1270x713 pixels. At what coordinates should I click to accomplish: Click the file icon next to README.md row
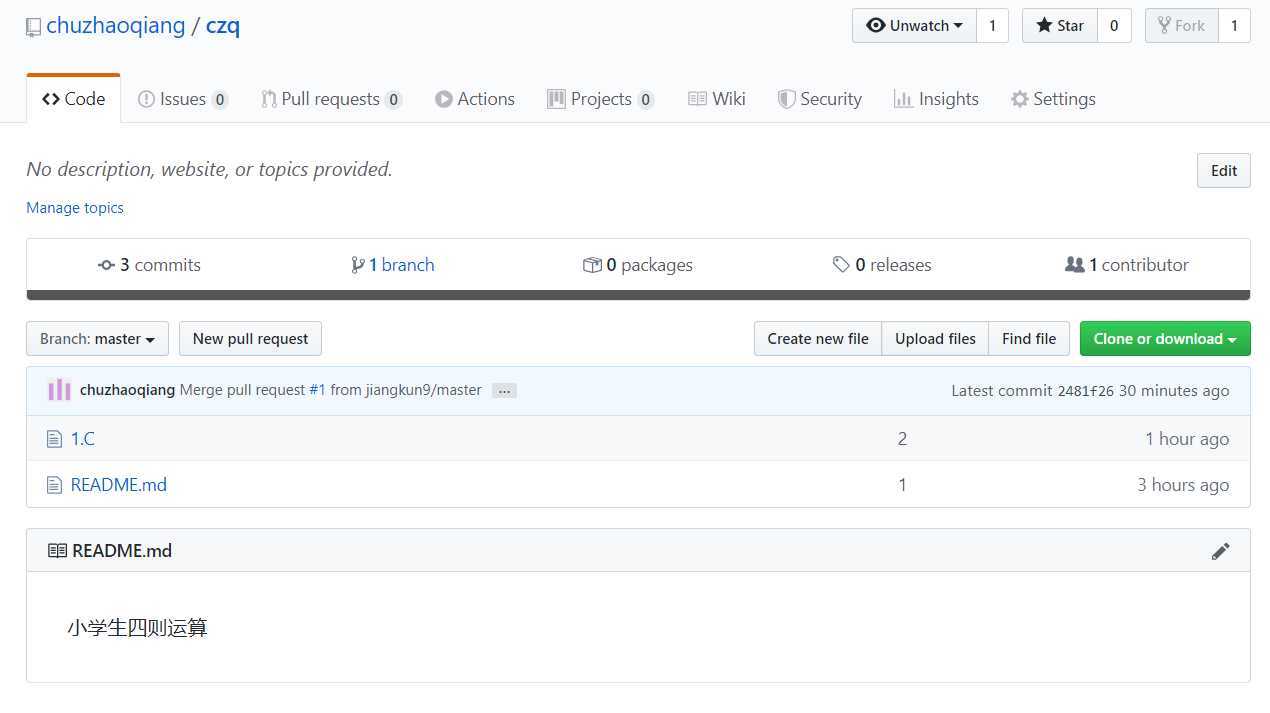click(x=54, y=485)
